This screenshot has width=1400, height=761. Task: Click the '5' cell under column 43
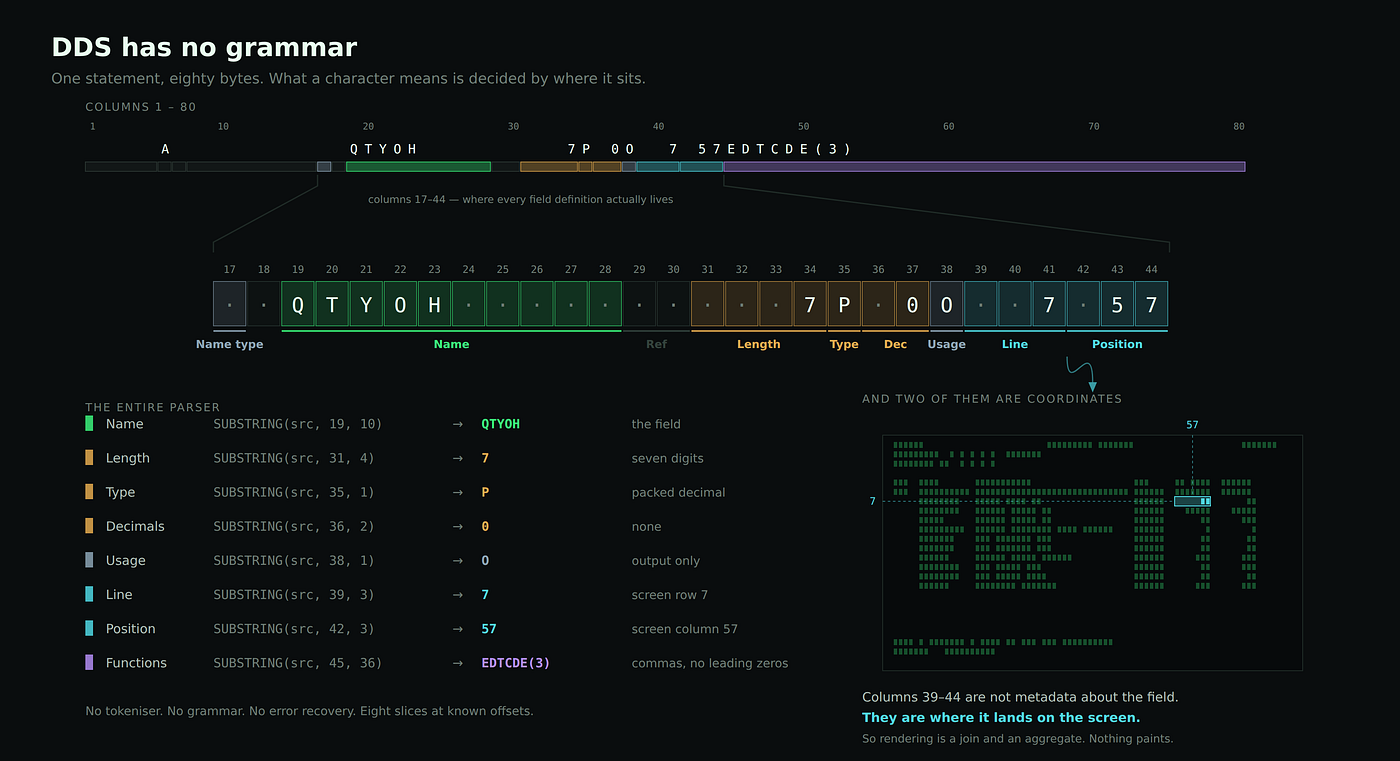point(1117,304)
